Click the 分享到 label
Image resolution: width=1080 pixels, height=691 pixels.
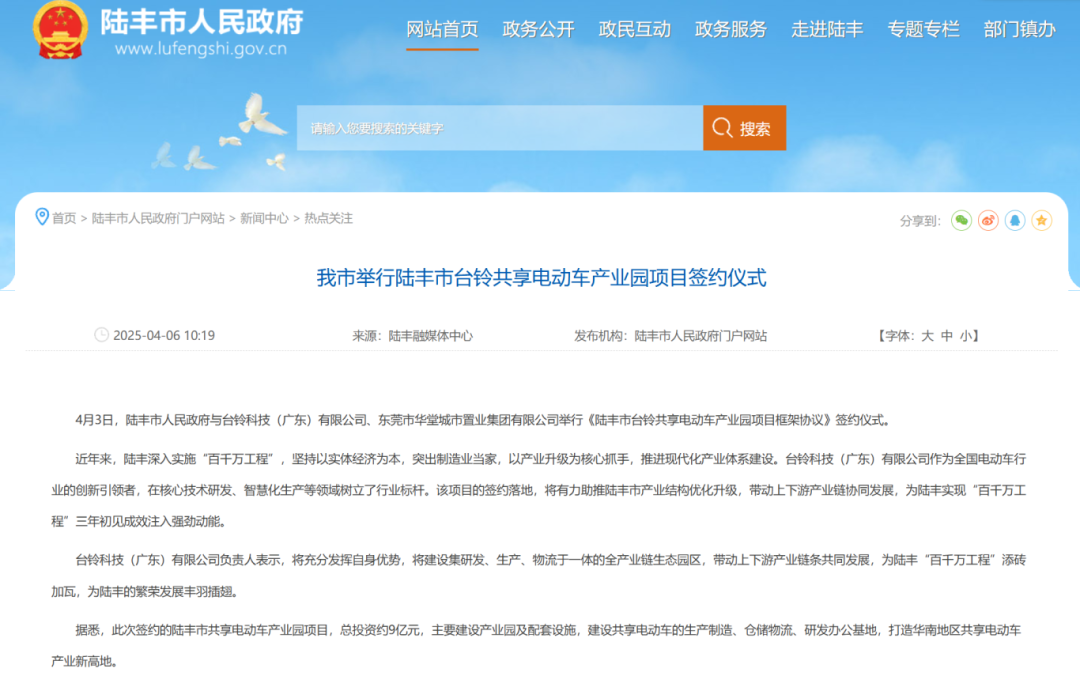click(920, 221)
